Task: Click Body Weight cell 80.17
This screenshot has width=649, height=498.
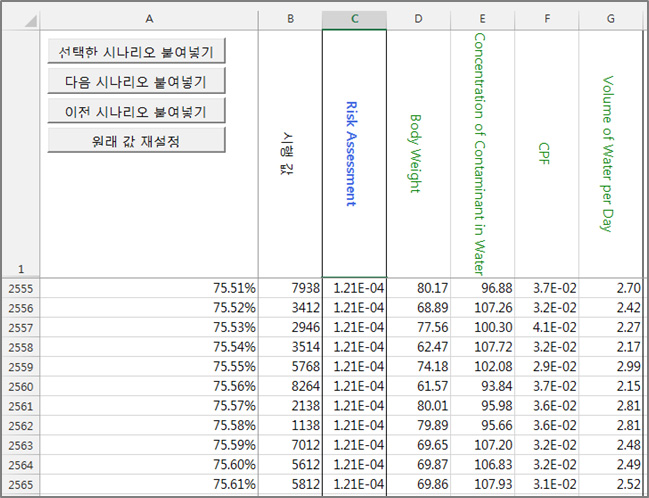Action: [418, 288]
